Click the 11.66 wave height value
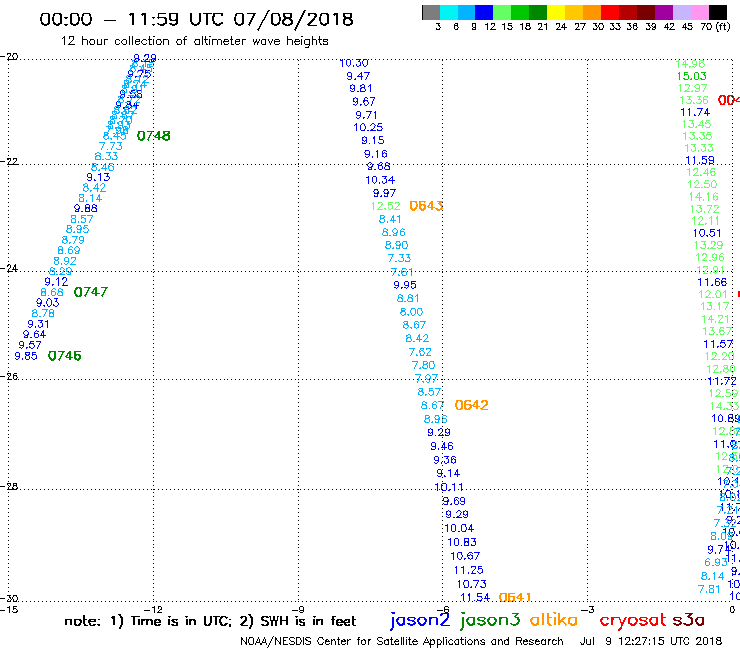The image size is (740, 650). 712,282
